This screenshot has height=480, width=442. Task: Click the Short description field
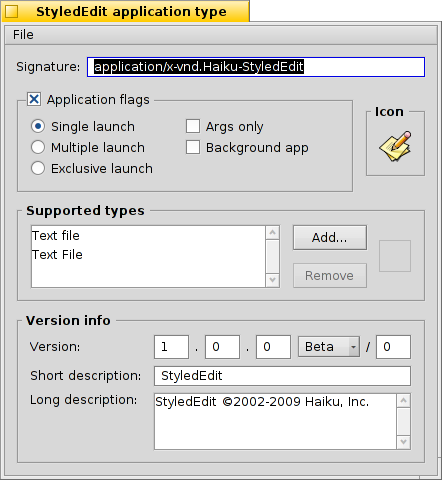282,376
